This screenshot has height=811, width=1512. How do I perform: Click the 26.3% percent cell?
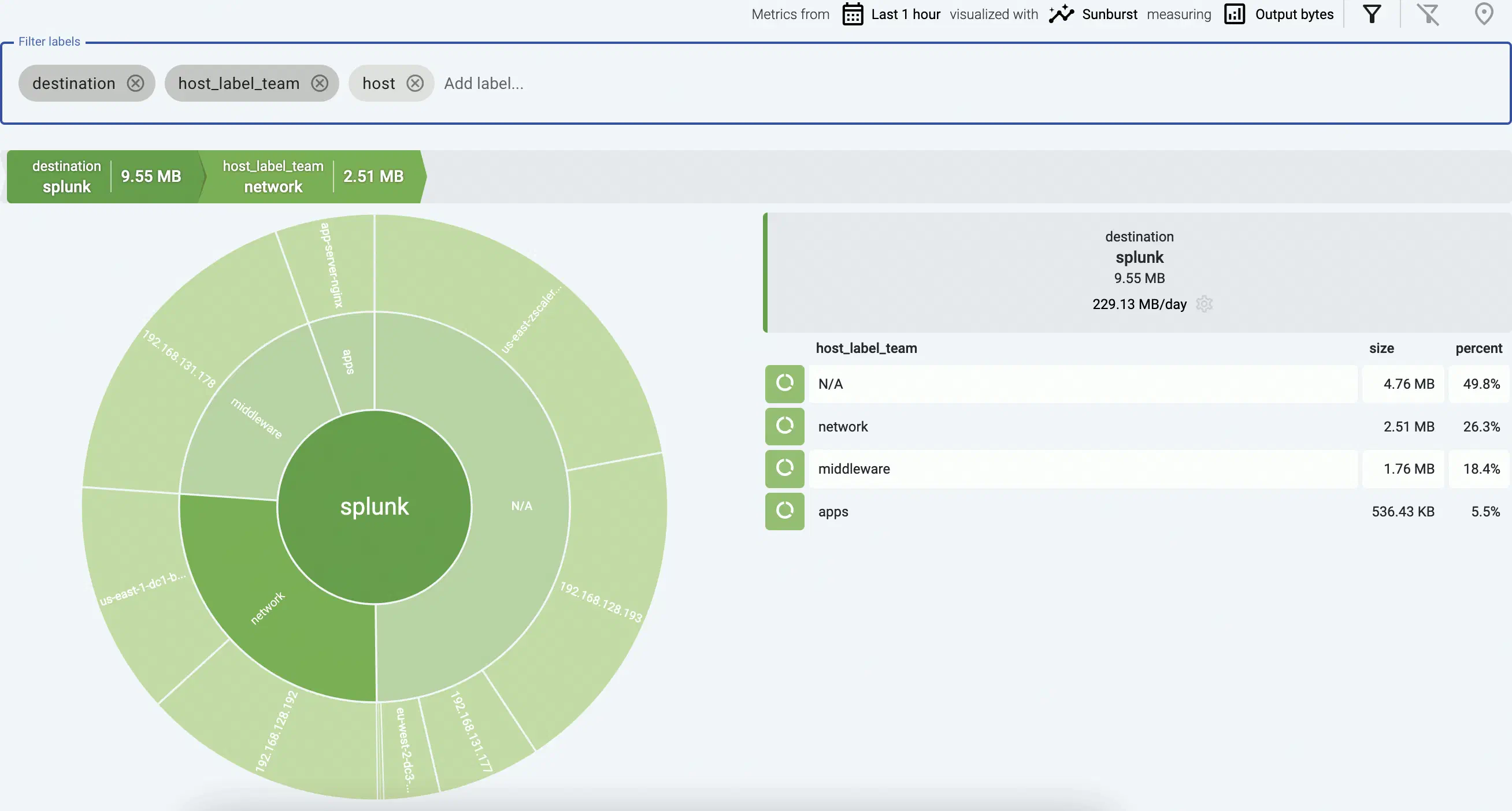point(1478,426)
